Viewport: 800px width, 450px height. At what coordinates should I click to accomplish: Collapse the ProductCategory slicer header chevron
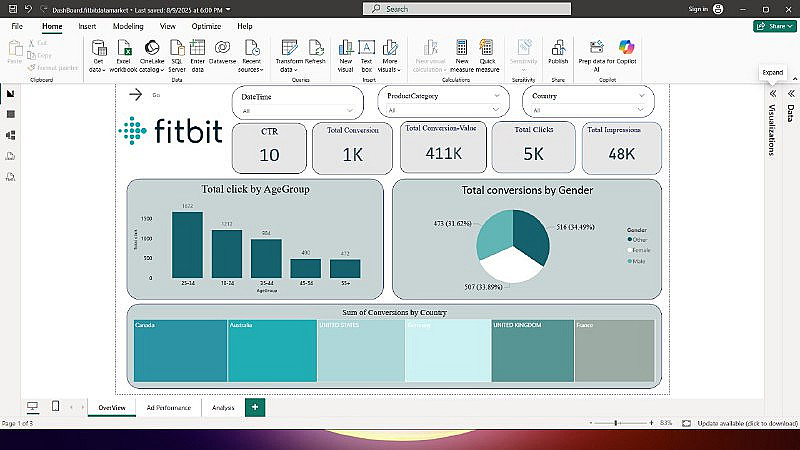[x=496, y=95]
